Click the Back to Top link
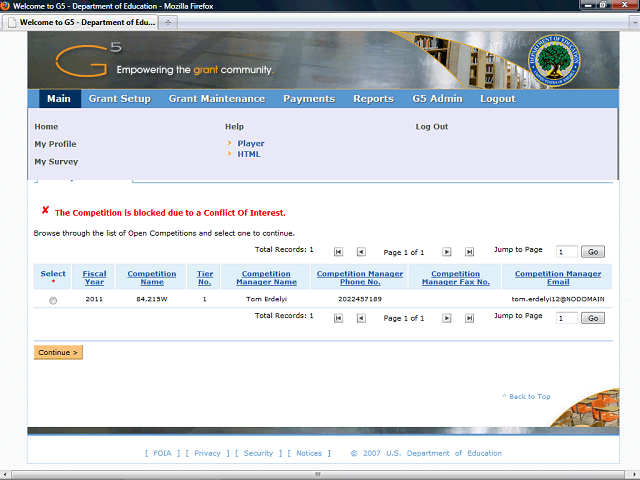 pyautogui.click(x=526, y=397)
